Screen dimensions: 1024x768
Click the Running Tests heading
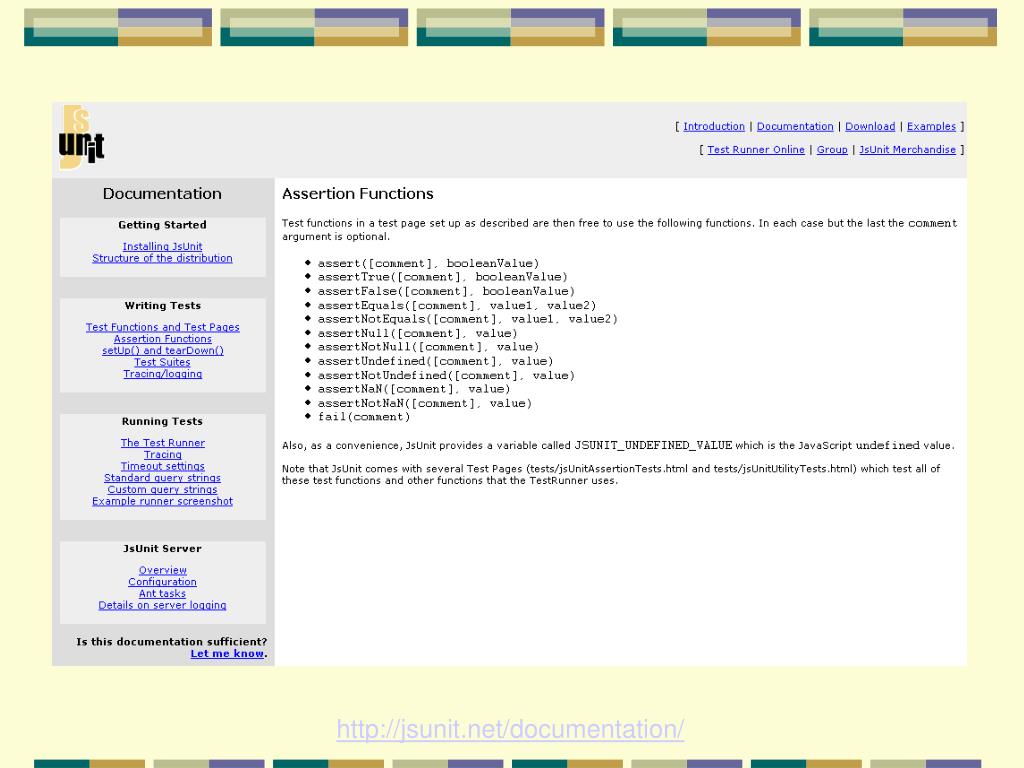click(163, 421)
